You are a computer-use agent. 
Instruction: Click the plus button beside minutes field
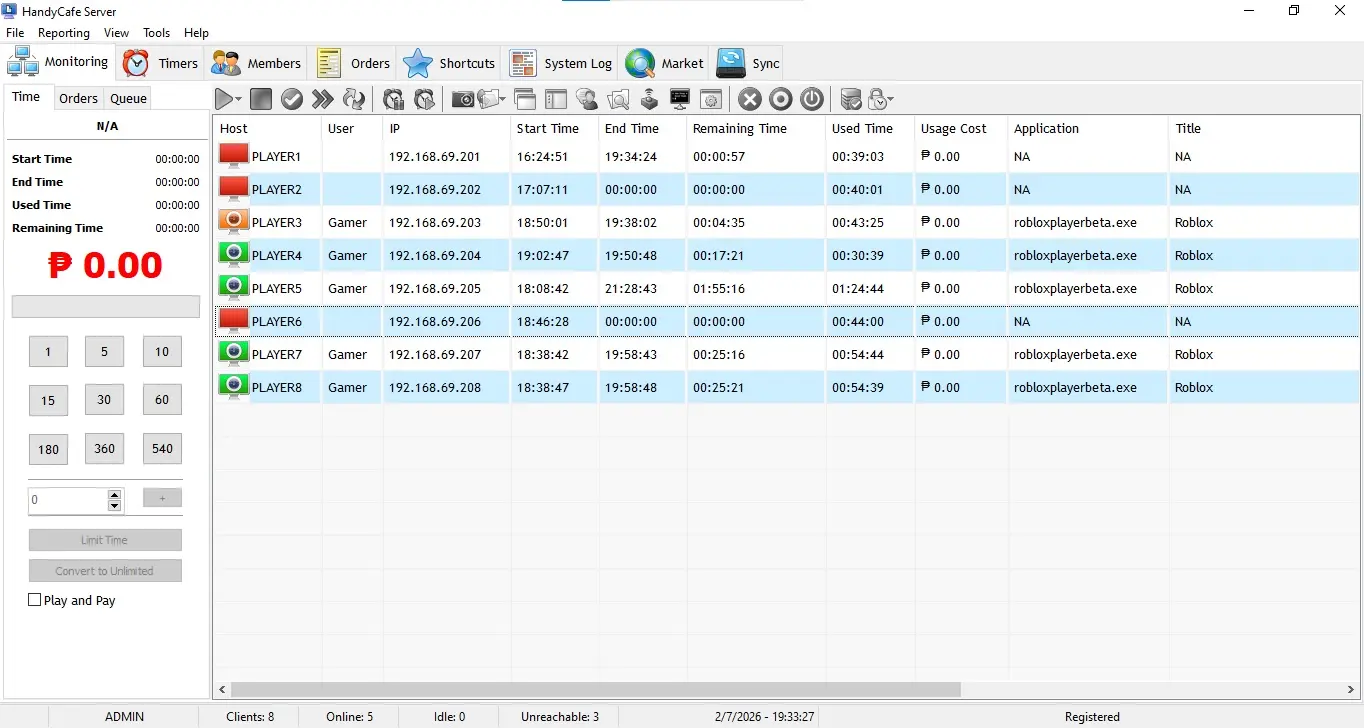162,497
